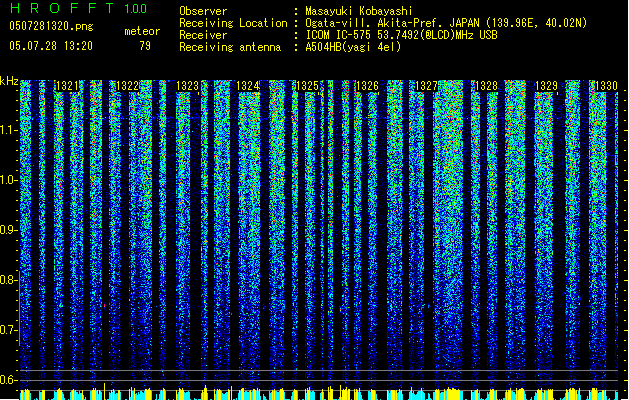Click the 1.0 kHz axis tick label

point(9,180)
